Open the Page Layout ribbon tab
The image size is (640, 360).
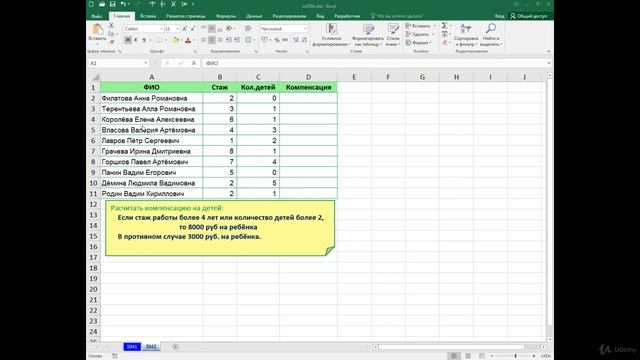186,16
